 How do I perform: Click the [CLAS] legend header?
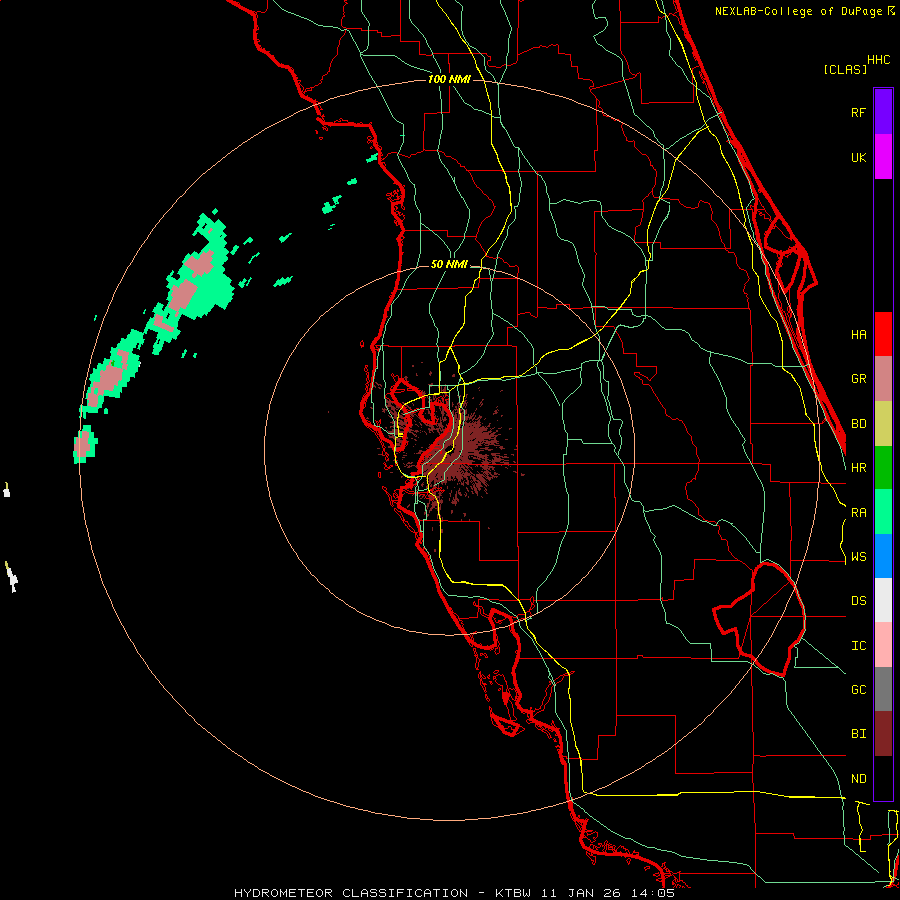(x=845, y=69)
